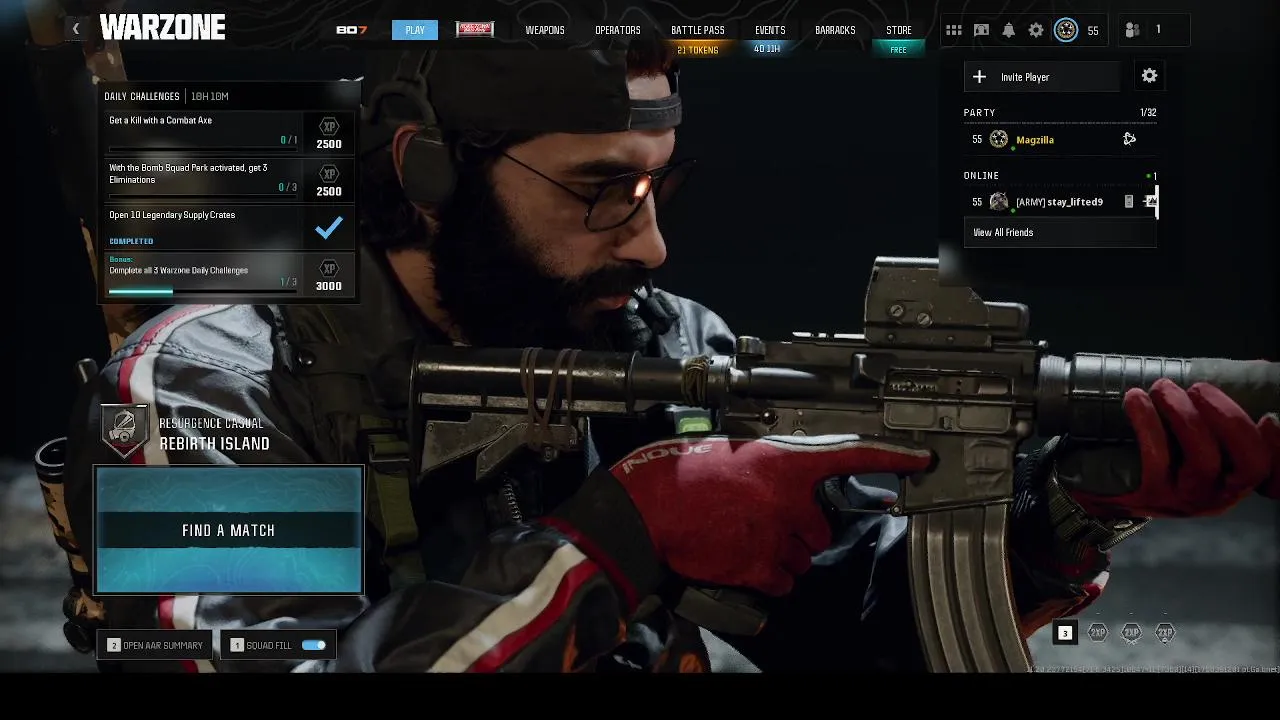
Task: Open party settings gear beside Invite Player
Action: click(x=1149, y=76)
